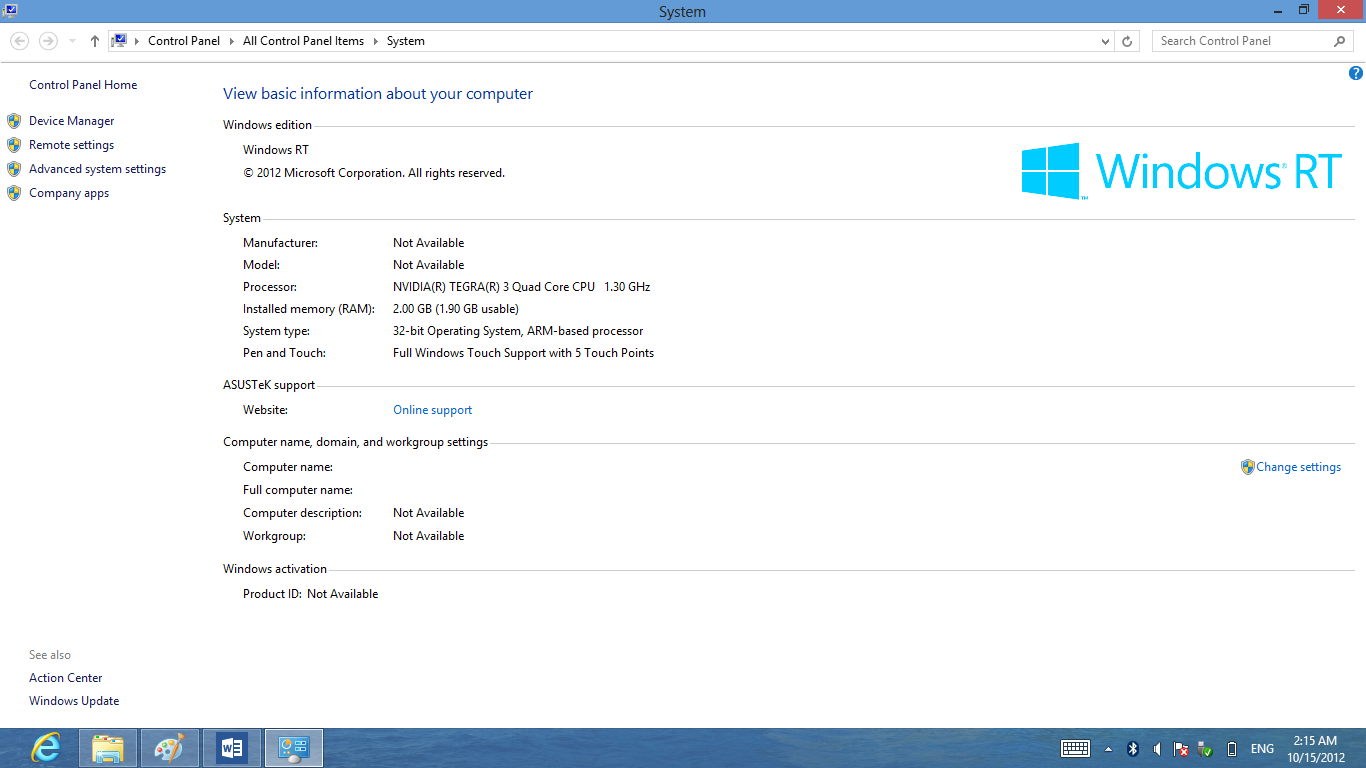Click Full Windows Touch Support text
Image resolution: width=1366 pixels, height=768 pixels.
523,353
